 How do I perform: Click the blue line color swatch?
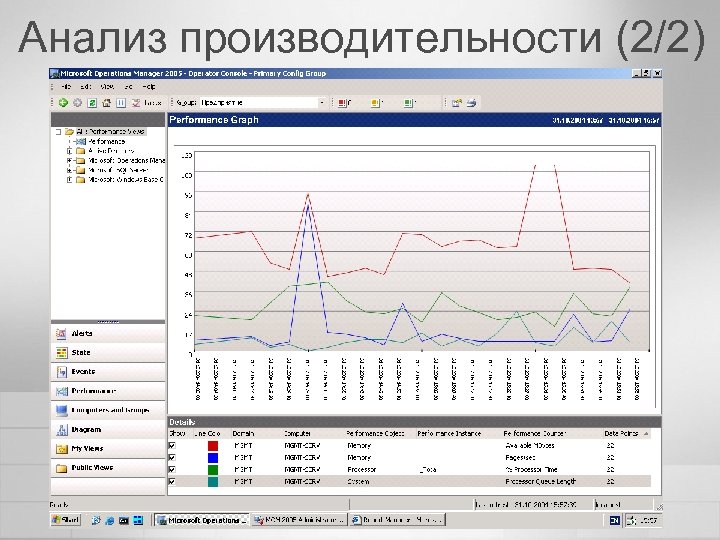tap(213, 458)
